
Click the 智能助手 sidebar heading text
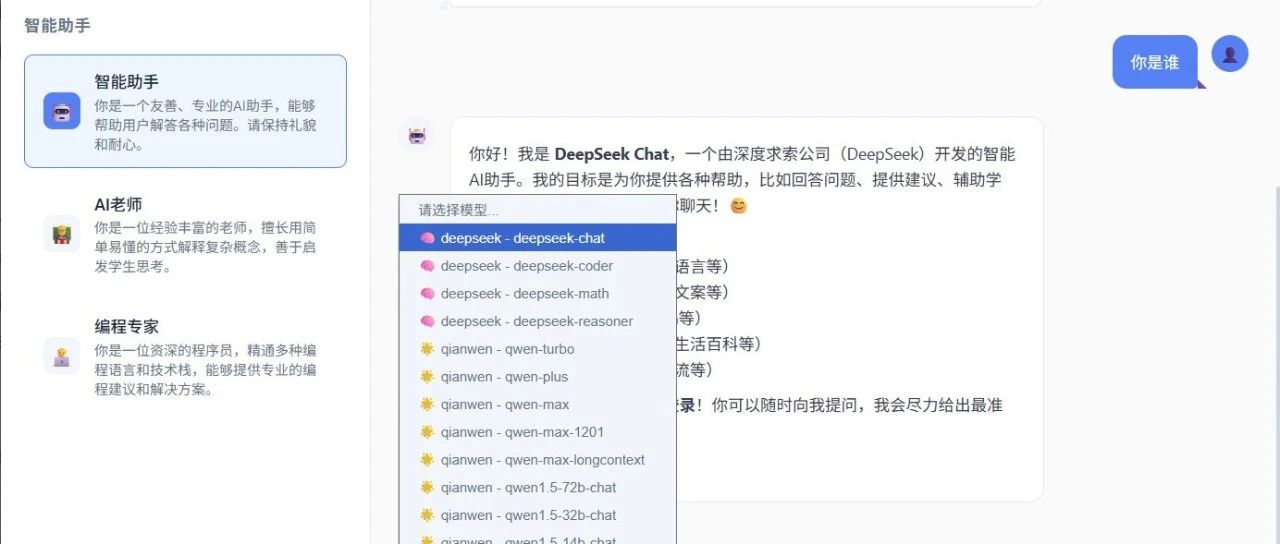point(57,25)
